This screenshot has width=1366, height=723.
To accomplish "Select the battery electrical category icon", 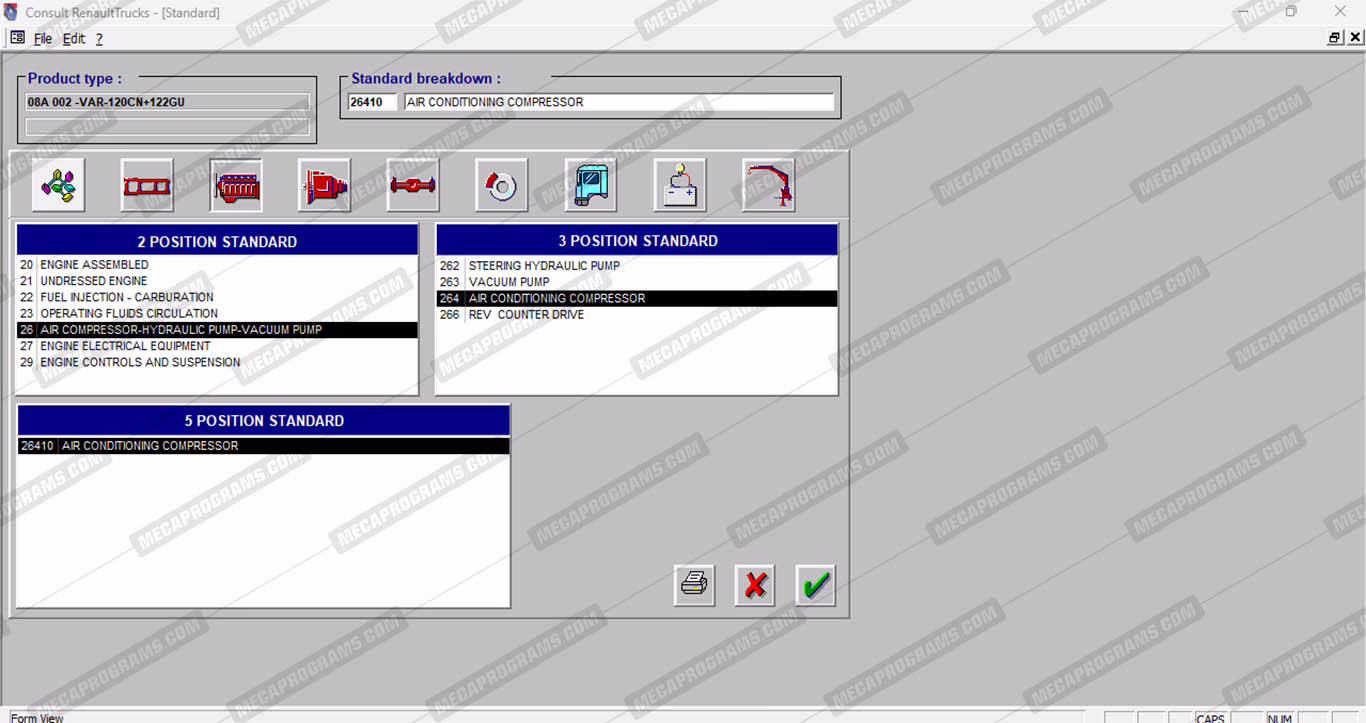I will tap(679, 185).
